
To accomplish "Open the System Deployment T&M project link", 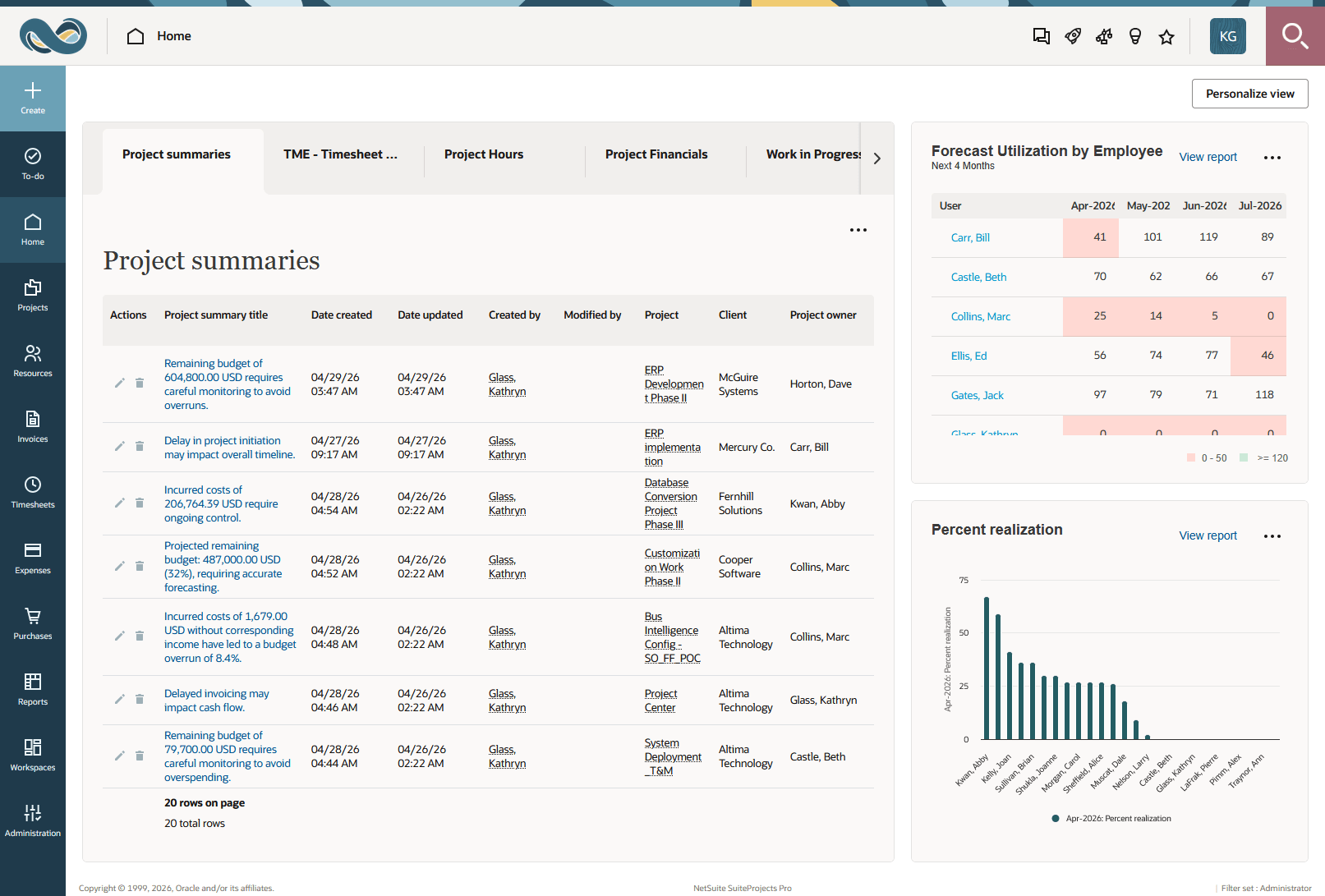I will click(x=673, y=756).
